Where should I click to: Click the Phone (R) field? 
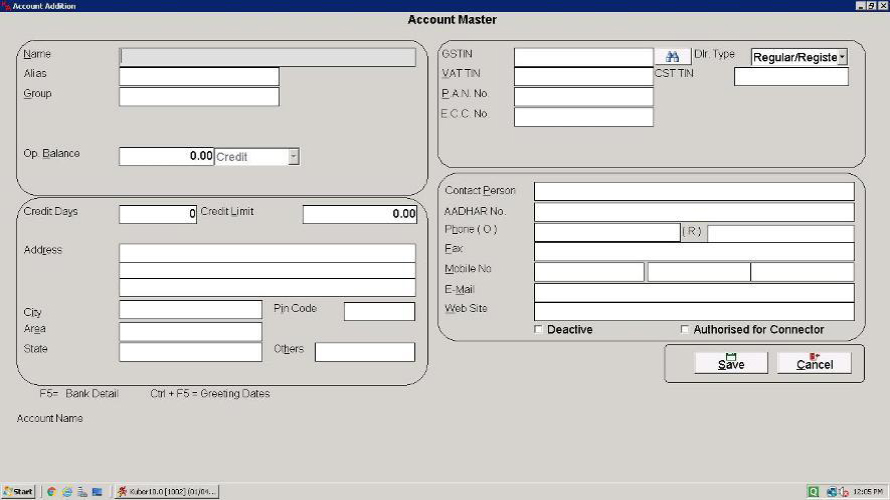coord(780,233)
